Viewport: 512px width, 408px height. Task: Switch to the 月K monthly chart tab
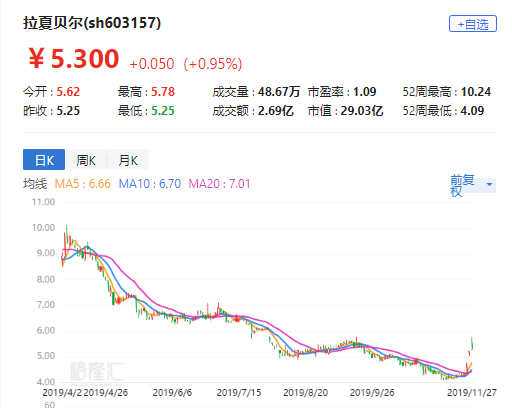click(128, 160)
